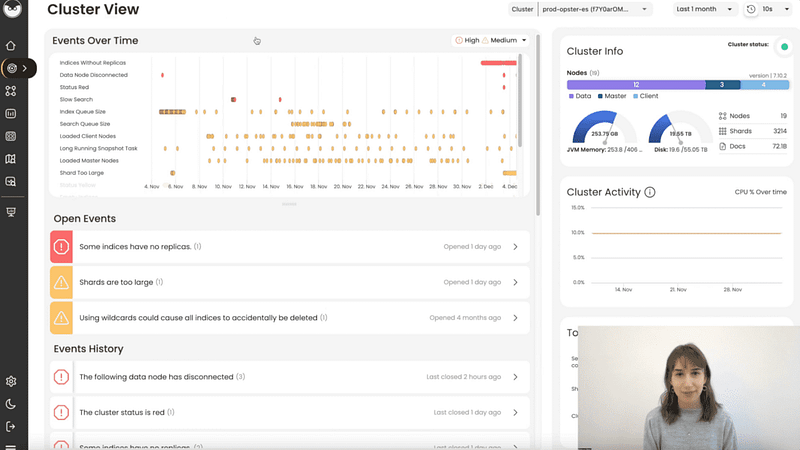This screenshot has width=800, height=450.
Task: Open 'Some indices have no replicas' open event
Action: [x=290, y=247]
